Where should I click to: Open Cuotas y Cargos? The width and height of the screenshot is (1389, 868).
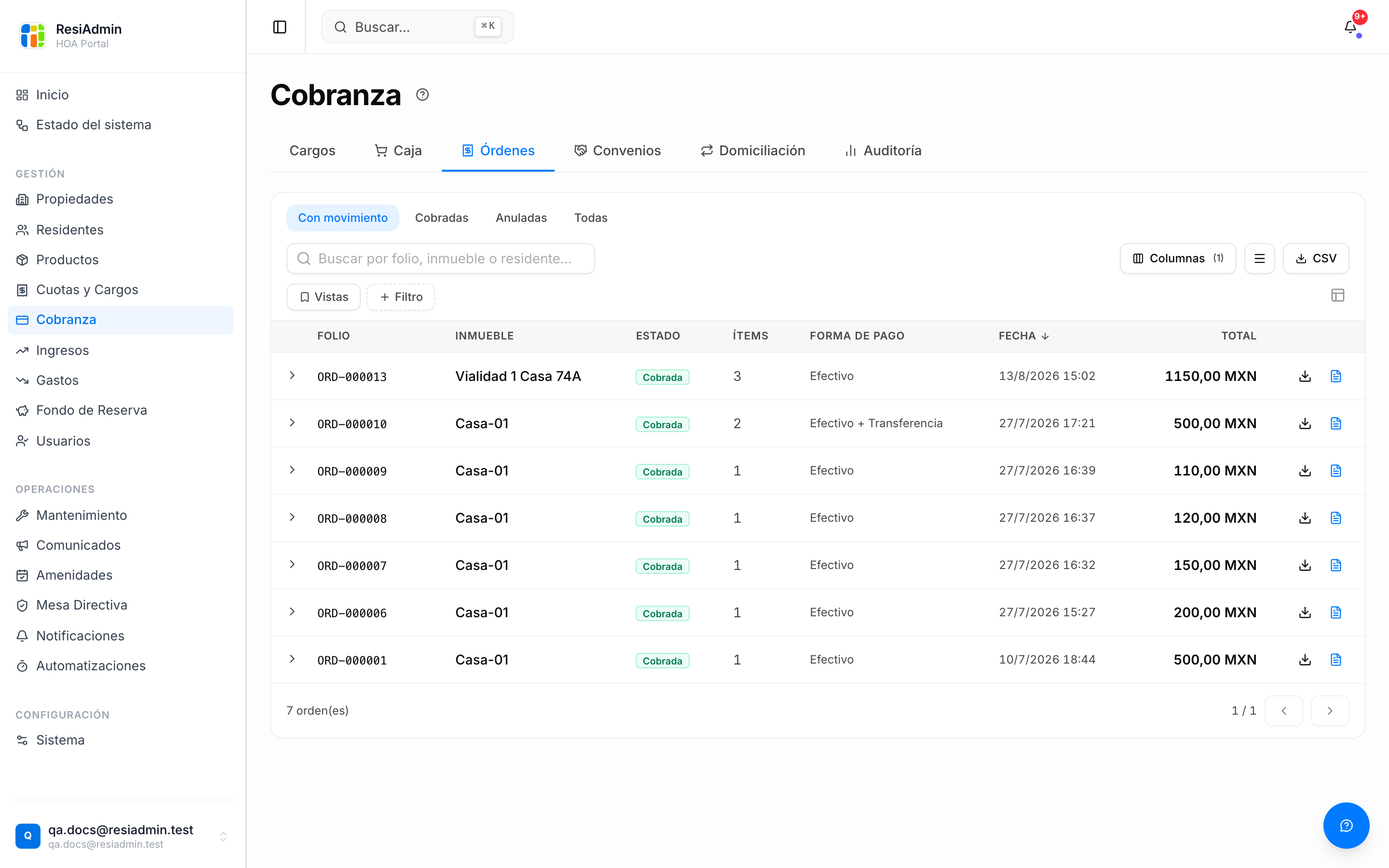pos(121,290)
